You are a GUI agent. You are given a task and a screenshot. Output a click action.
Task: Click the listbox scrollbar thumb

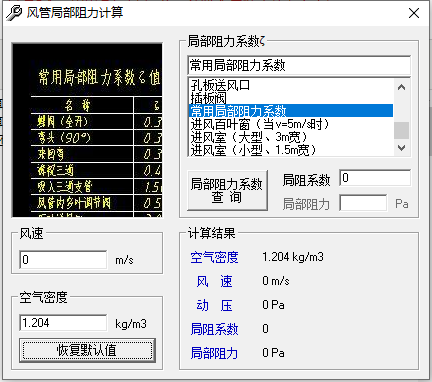[401, 130]
